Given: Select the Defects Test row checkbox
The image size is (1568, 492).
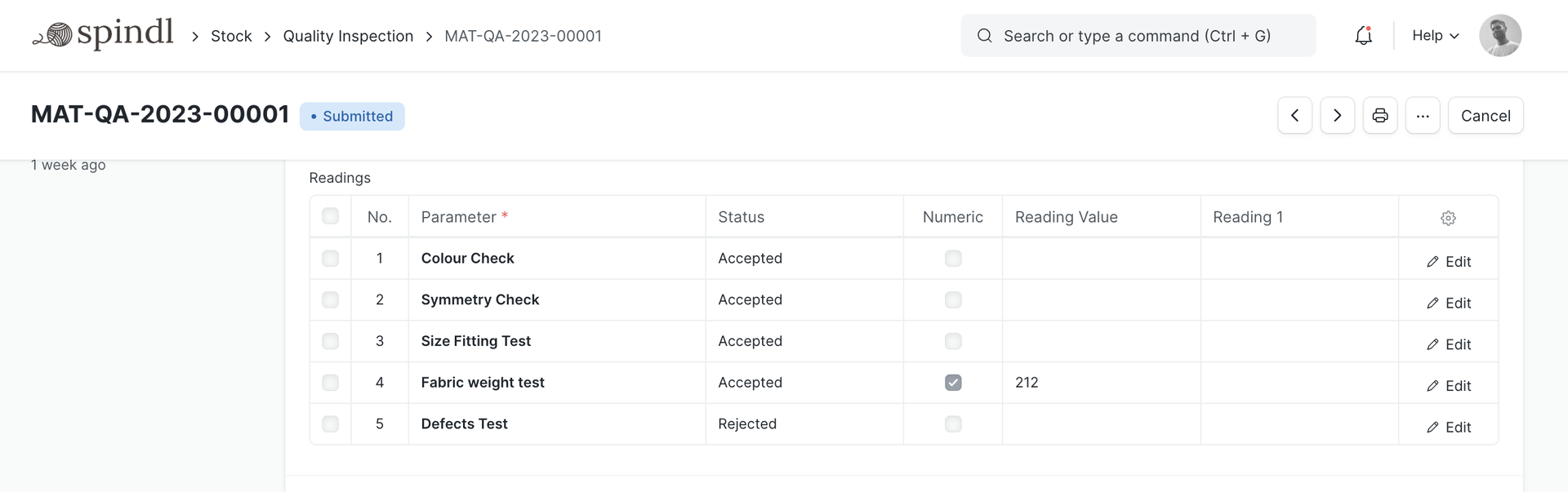Looking at the screenshot, I should (x=330, y=424).
